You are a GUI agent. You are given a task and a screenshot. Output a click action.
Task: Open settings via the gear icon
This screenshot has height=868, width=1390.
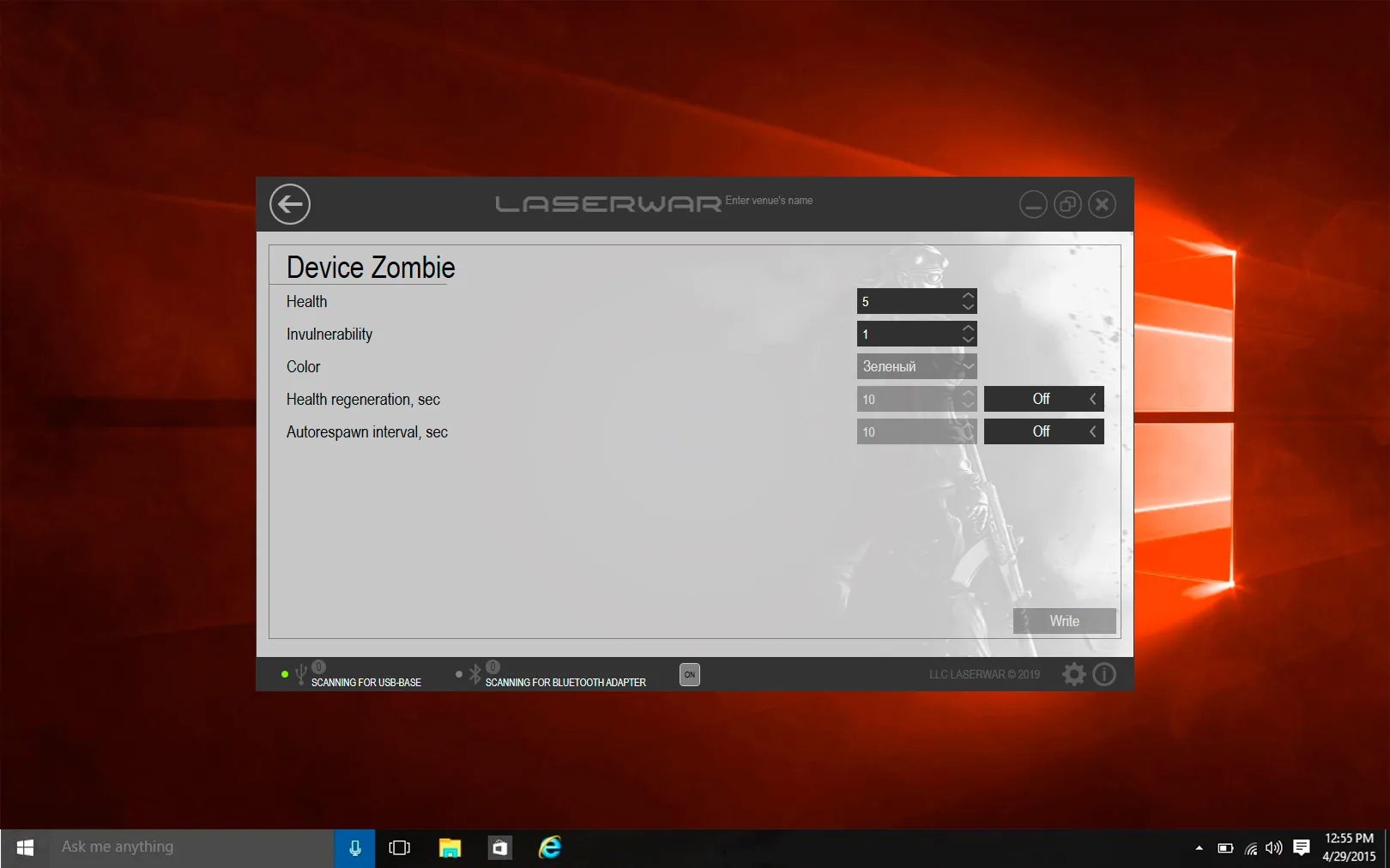pos(1073,674)
